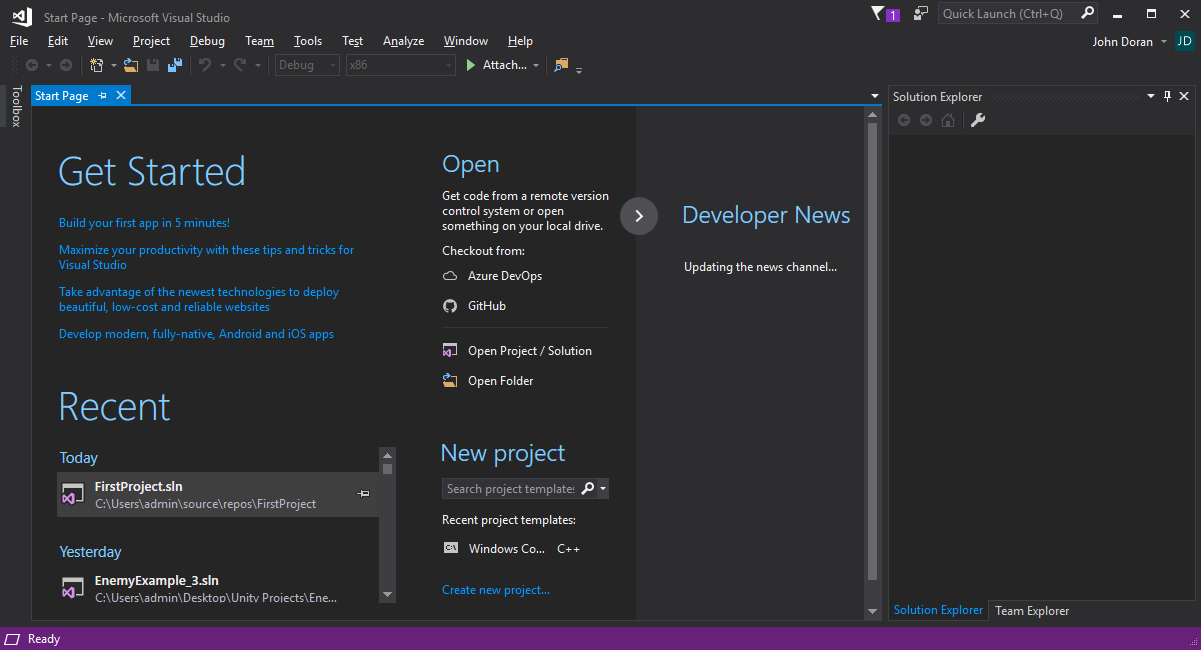
Task: Click the Redo toolbar icon
Action: coord(240,65)
